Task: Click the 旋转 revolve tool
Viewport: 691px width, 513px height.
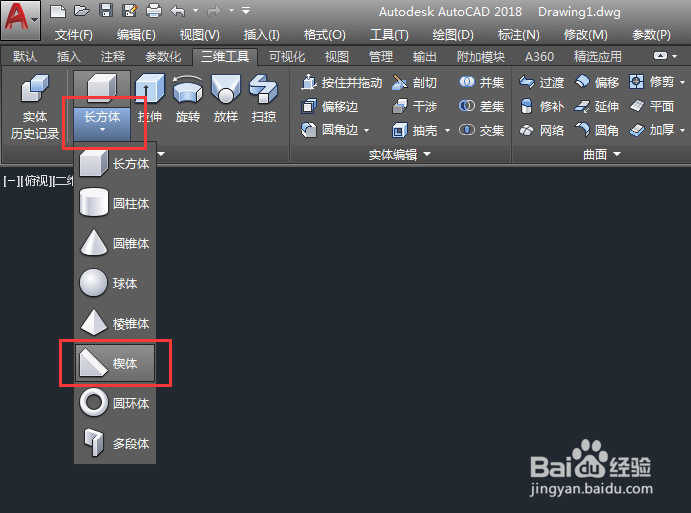Action: pos(188,98)
